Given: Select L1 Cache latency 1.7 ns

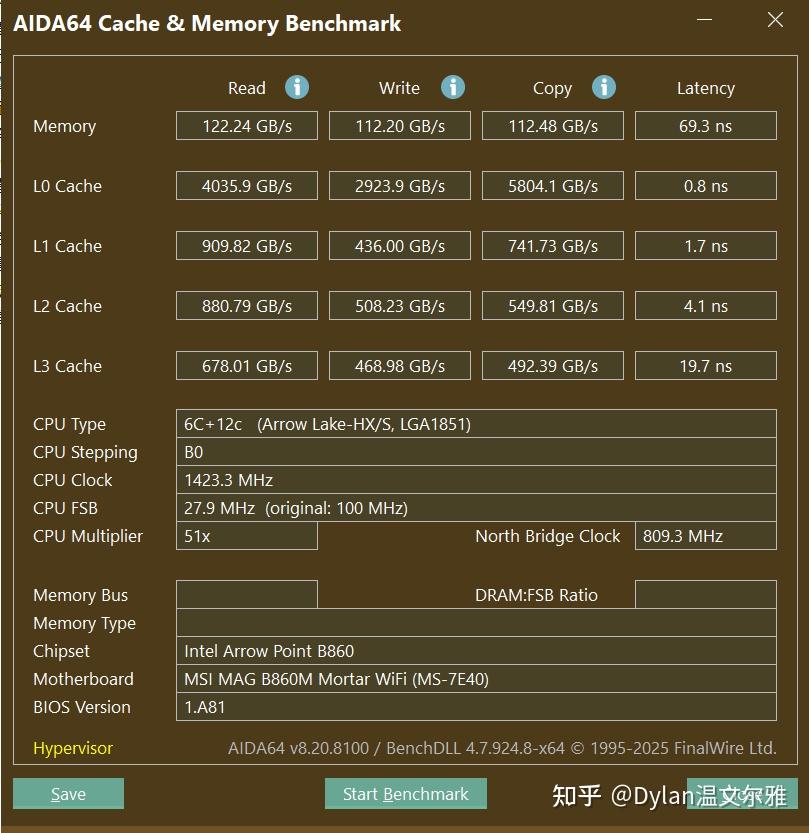Looking at the screenshot, I should pyautogui.click(x=706, y=246).
